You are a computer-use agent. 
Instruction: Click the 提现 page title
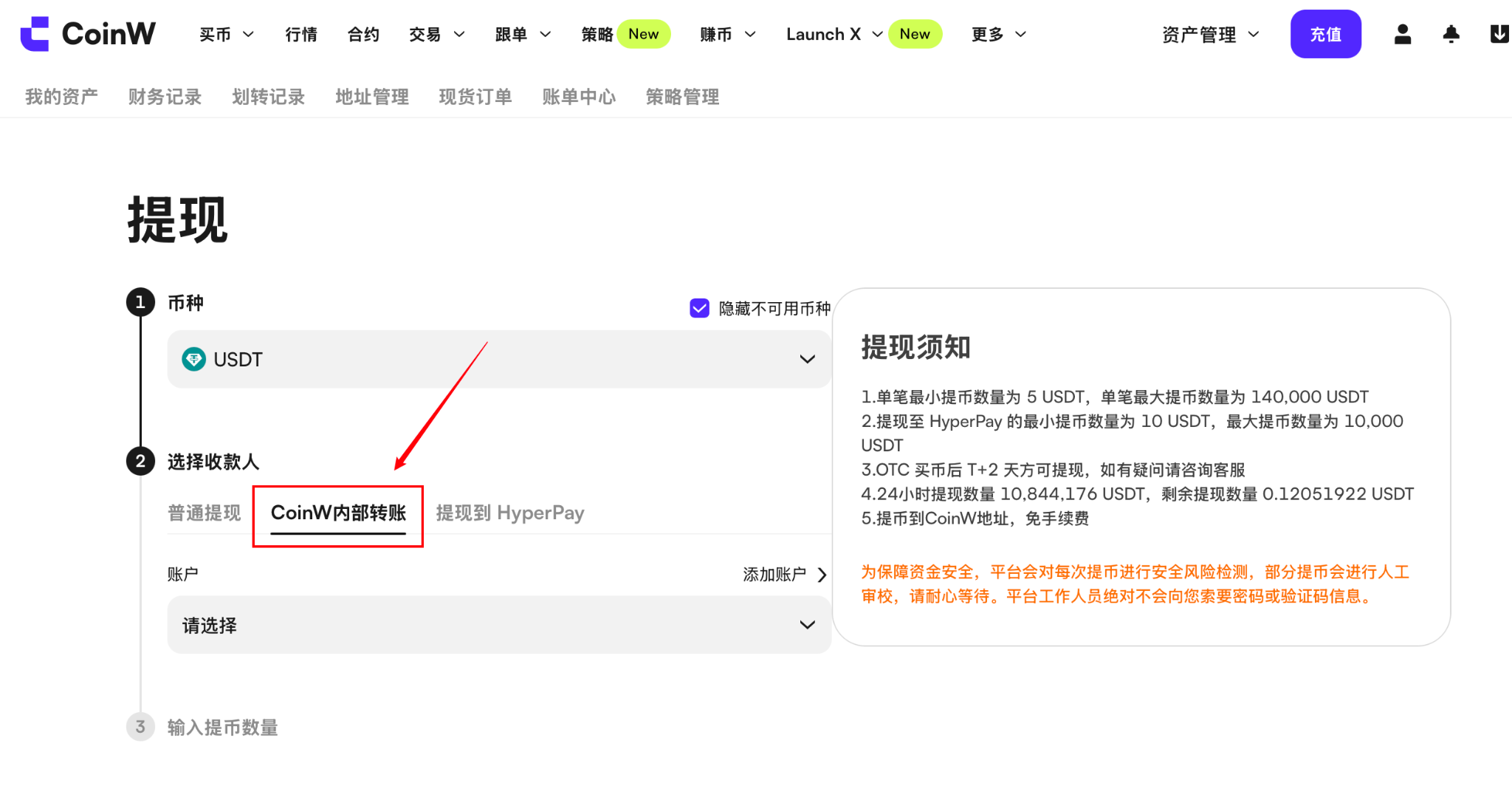[178, 220]
